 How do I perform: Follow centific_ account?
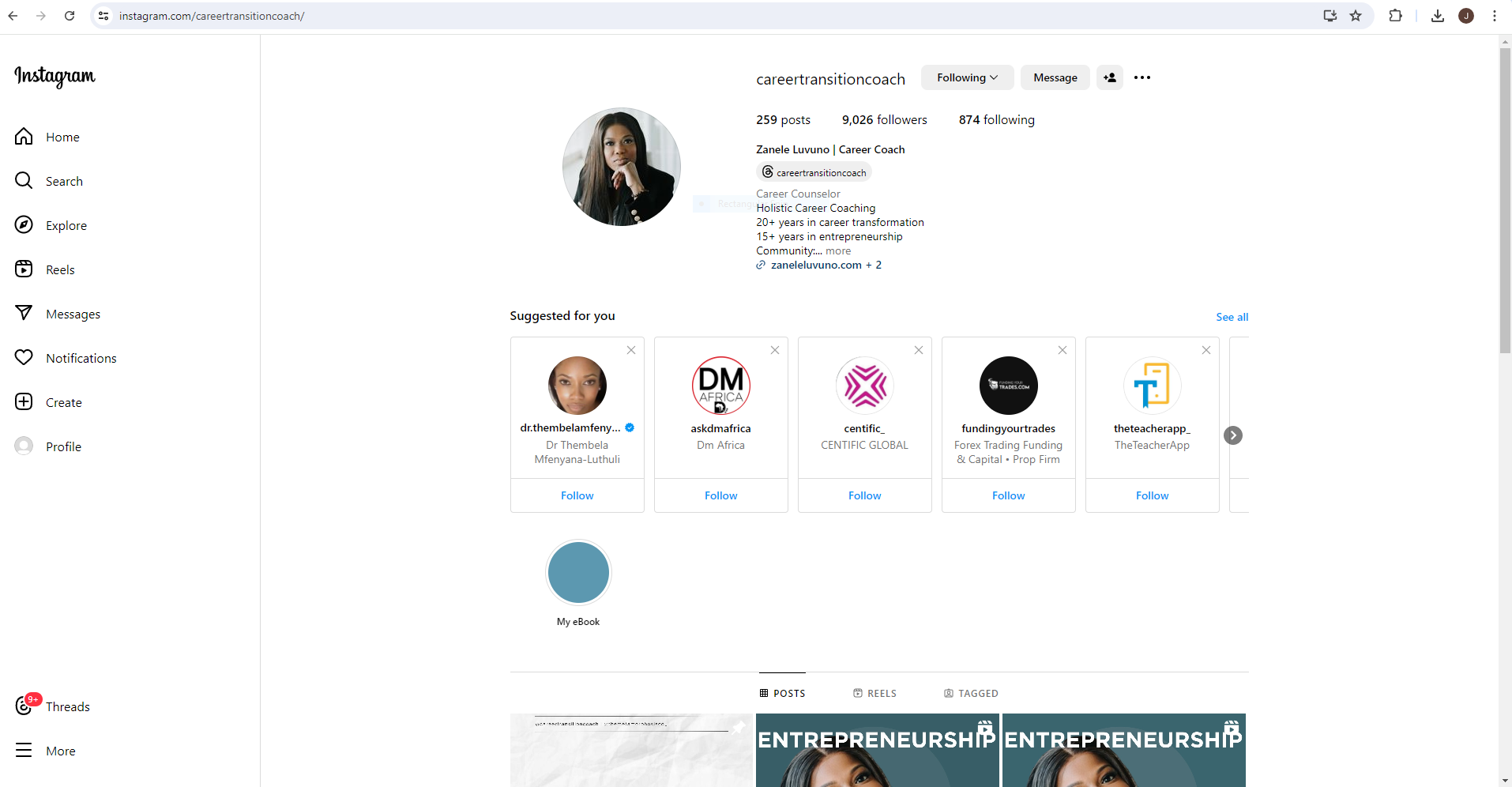[865, 495]
